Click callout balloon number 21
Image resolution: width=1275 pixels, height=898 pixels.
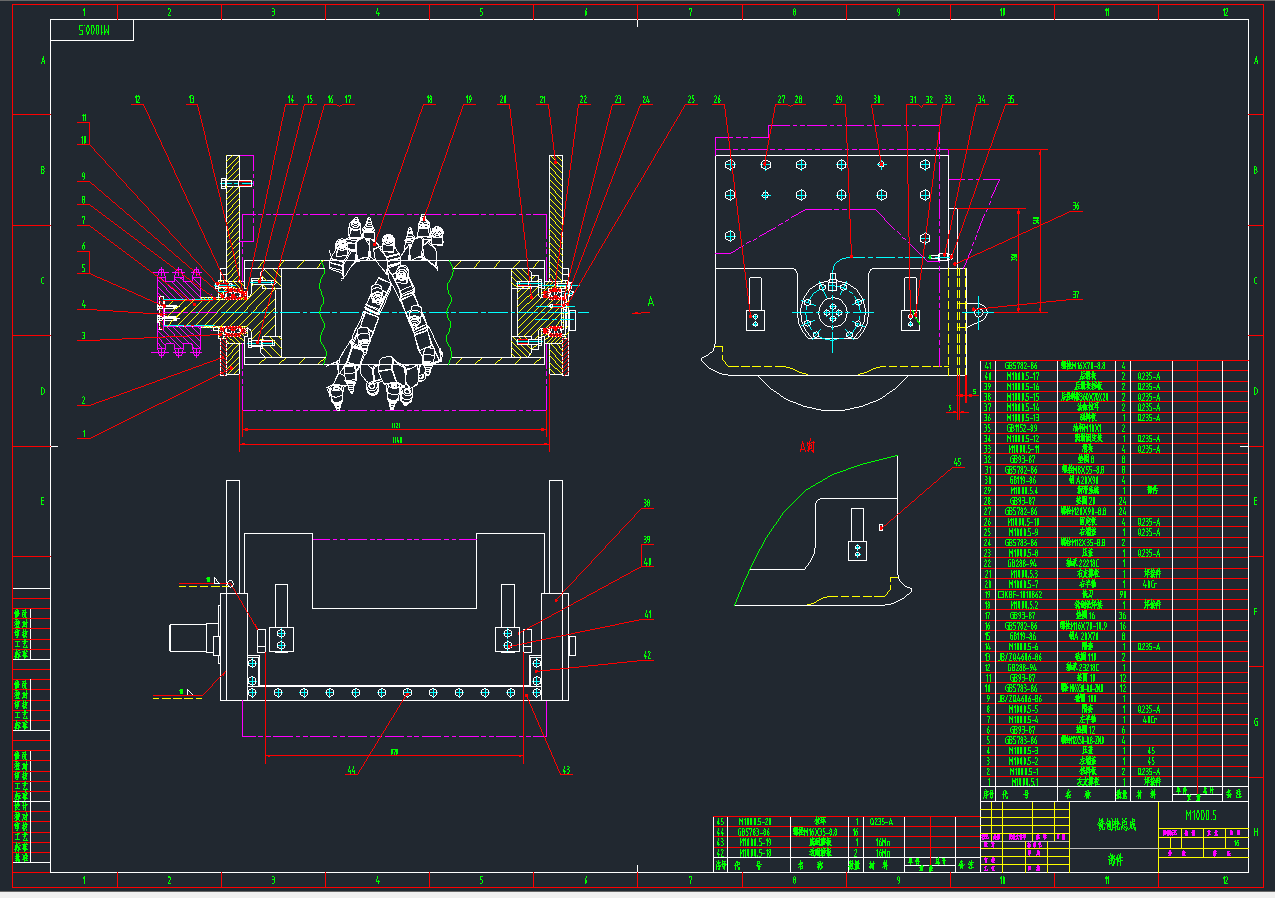click(x=543, y=99)
